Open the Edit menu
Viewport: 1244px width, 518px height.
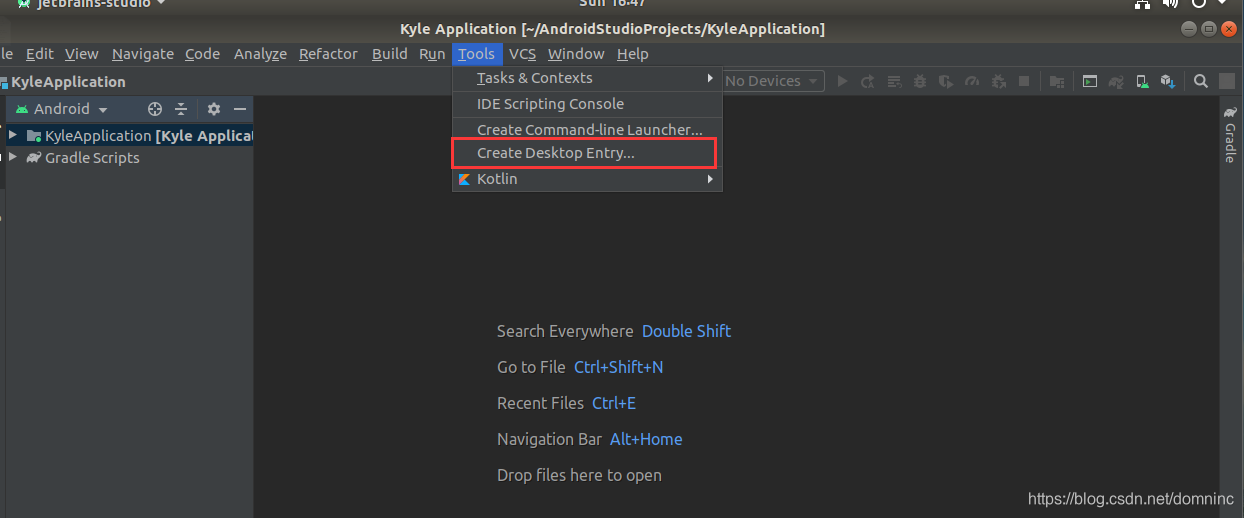pos(40,54)
